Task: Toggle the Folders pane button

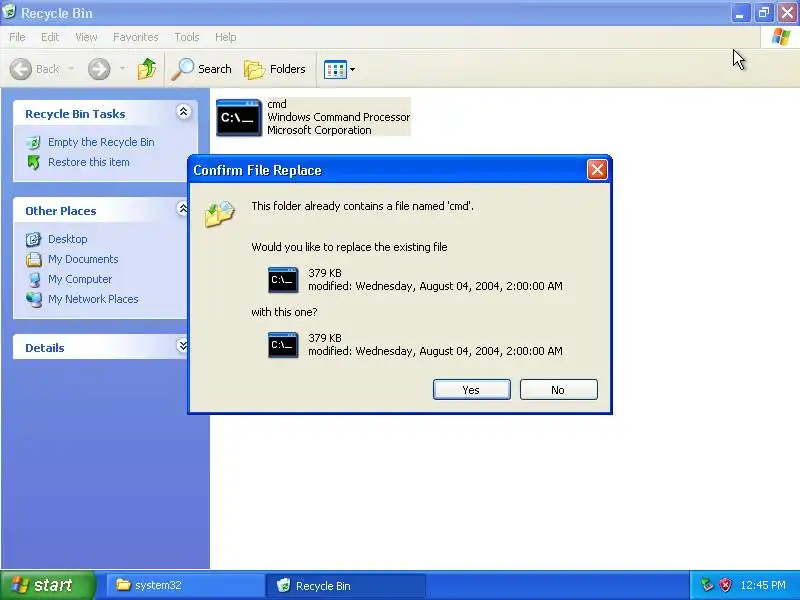Action: click(275, 69)
